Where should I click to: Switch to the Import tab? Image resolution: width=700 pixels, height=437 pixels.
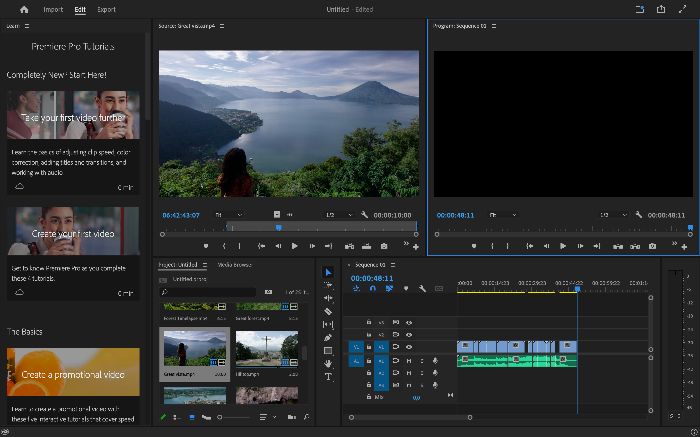click(x=53, y=9)
